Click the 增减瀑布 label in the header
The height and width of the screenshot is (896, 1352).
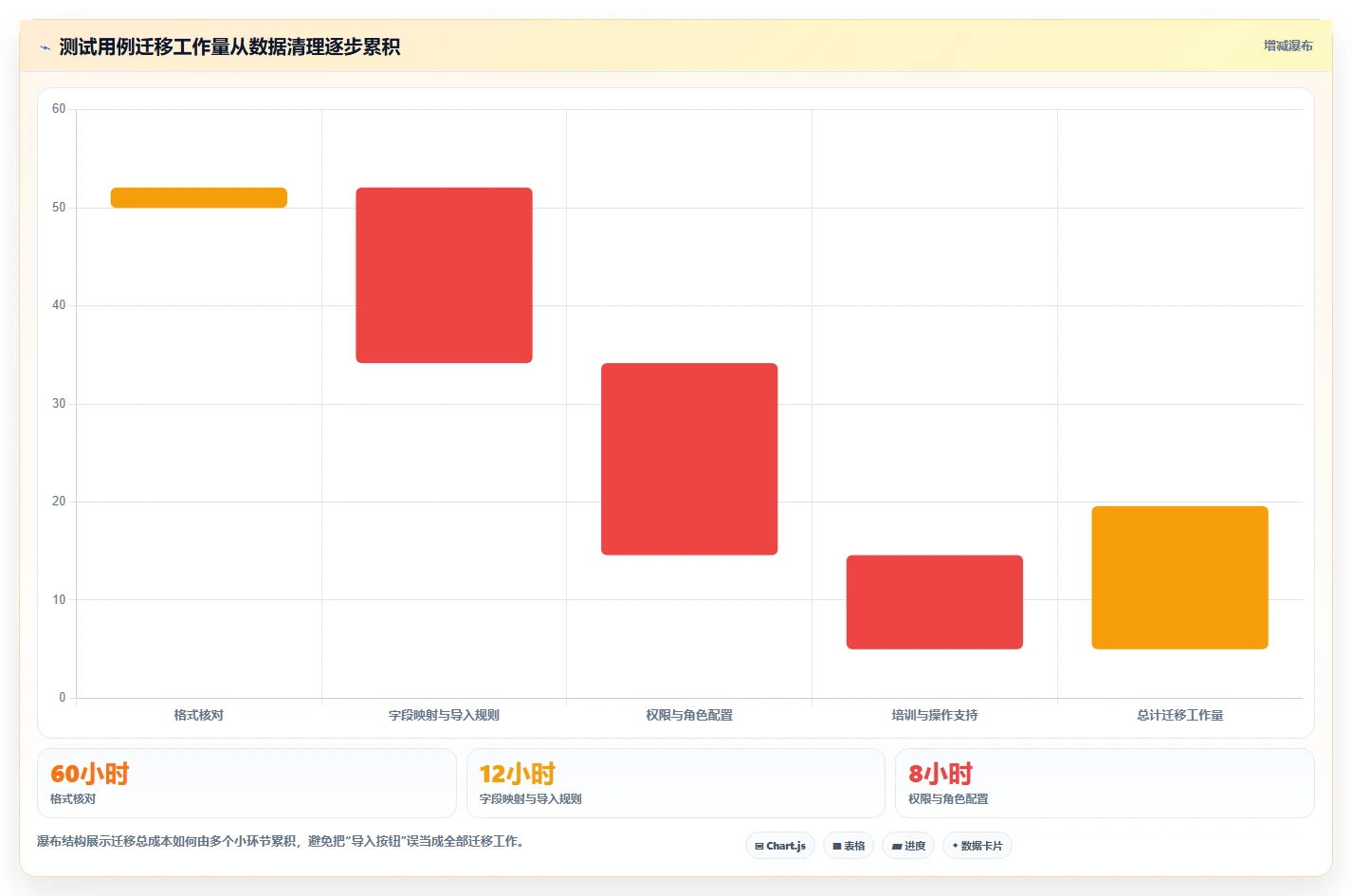(x=1288, y=46)
